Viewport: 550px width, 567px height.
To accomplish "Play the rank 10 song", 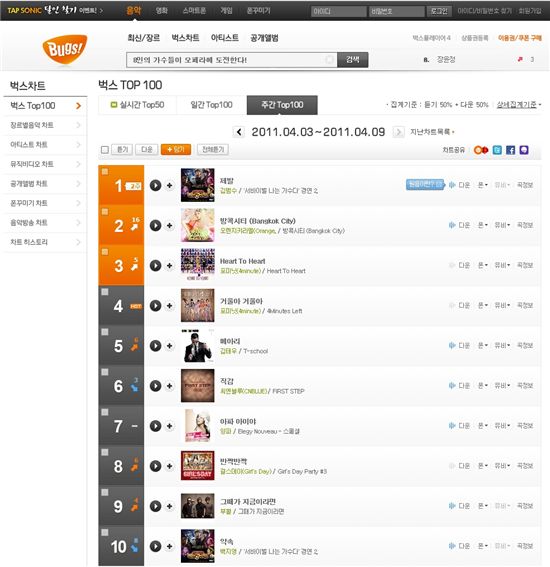I will click(x=155, y=546).
